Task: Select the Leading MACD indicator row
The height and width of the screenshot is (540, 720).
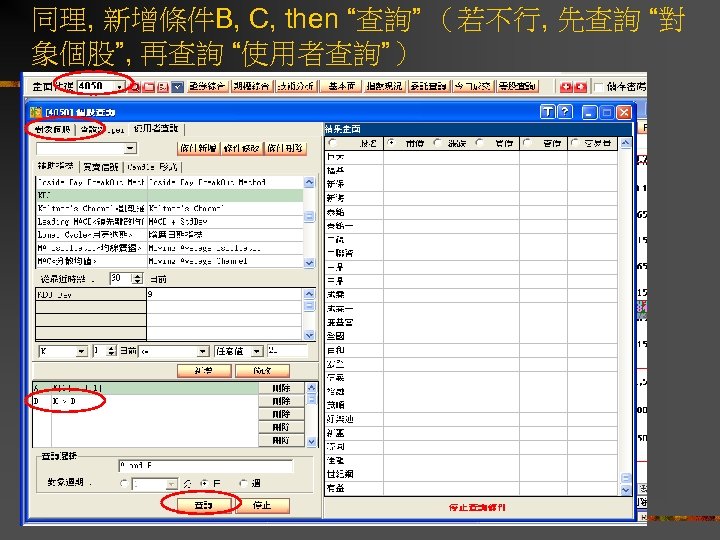Action: [x=169, y=221]
